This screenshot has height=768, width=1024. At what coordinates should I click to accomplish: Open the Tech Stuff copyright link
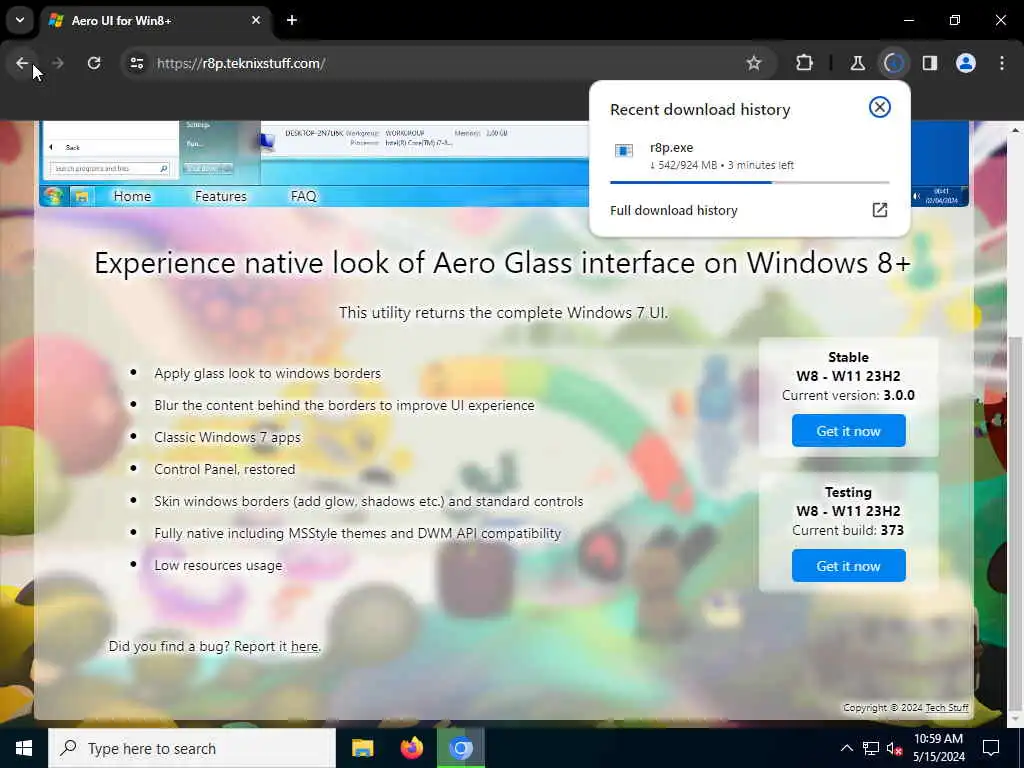click(946, 707)
